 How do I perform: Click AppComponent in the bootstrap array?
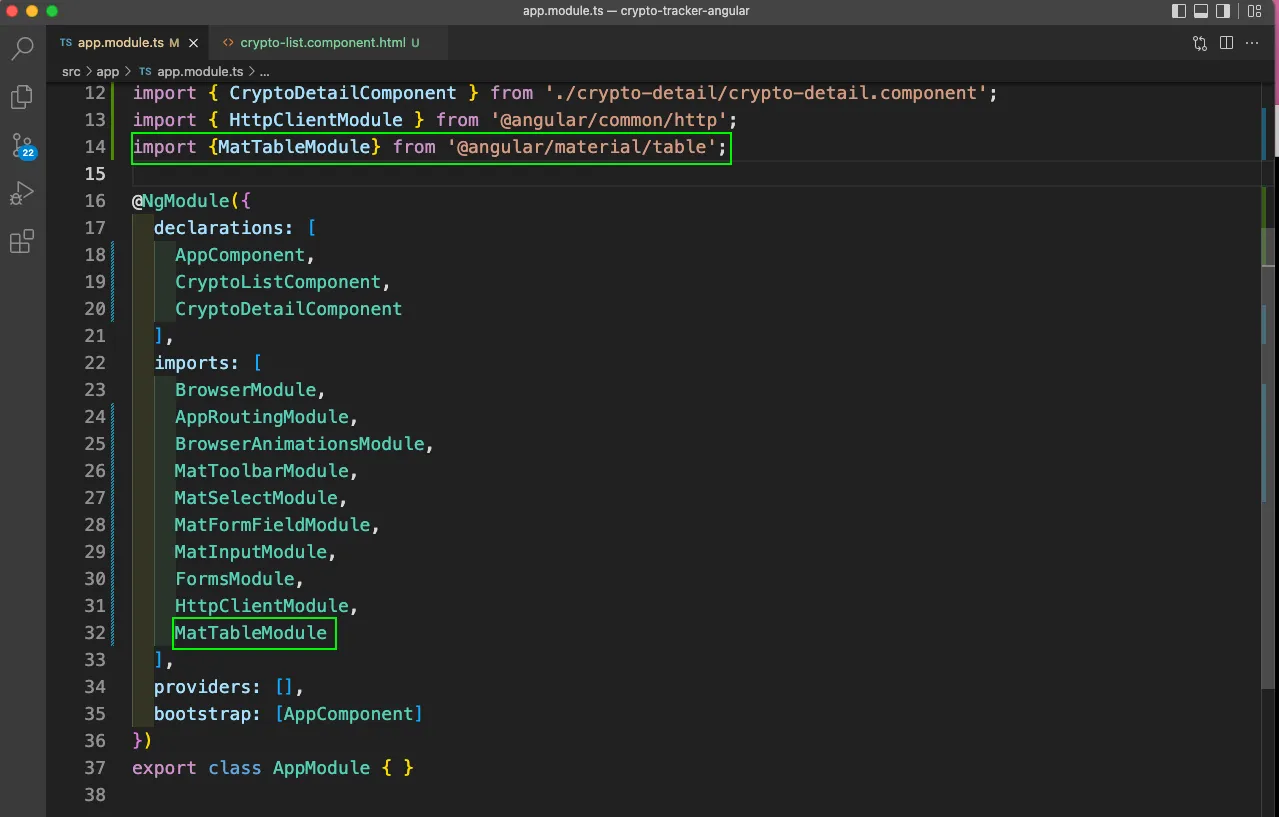coord(349,714)
